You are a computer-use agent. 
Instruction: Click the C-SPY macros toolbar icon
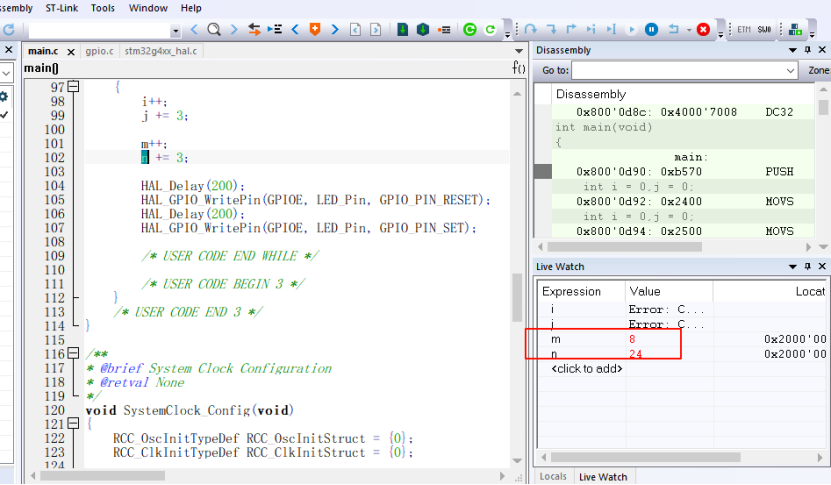pos(795,30)
